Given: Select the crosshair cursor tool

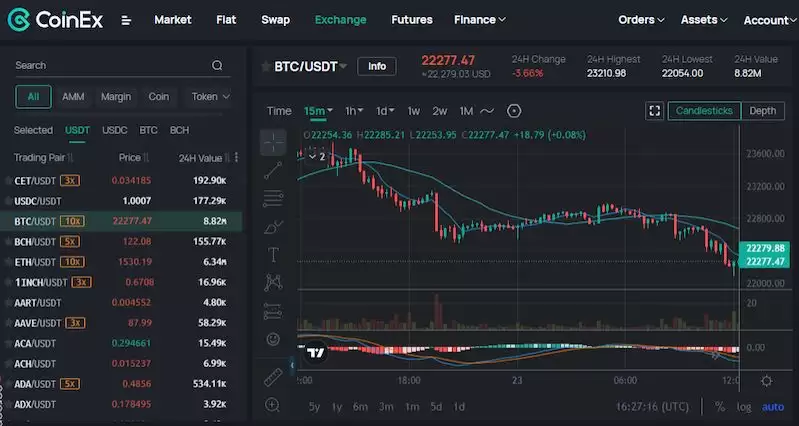Looking at the screenshot, I should pyautogui.click(x=273, y=142).
